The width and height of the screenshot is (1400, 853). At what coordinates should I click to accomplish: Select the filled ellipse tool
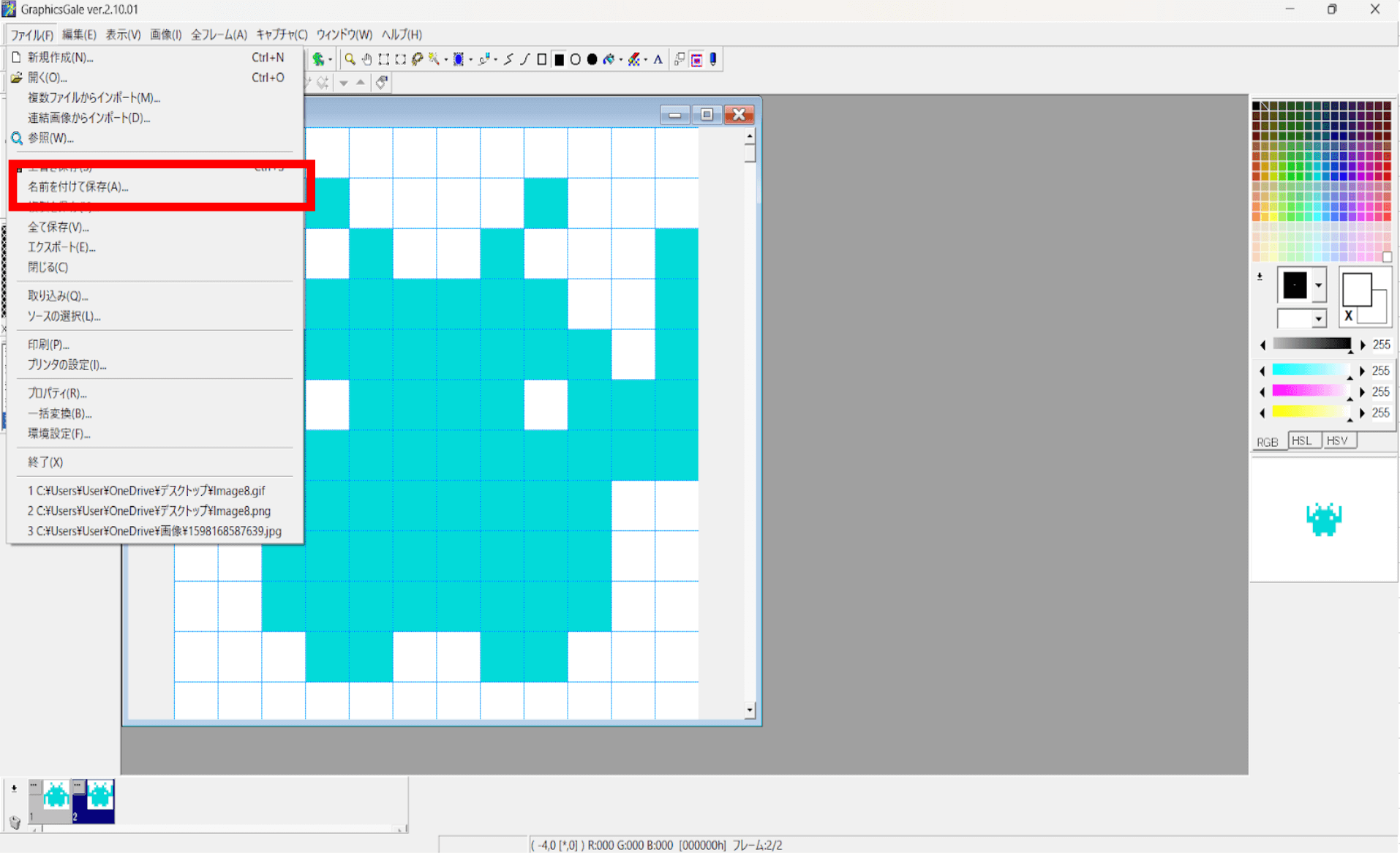[x=592, y=59]
